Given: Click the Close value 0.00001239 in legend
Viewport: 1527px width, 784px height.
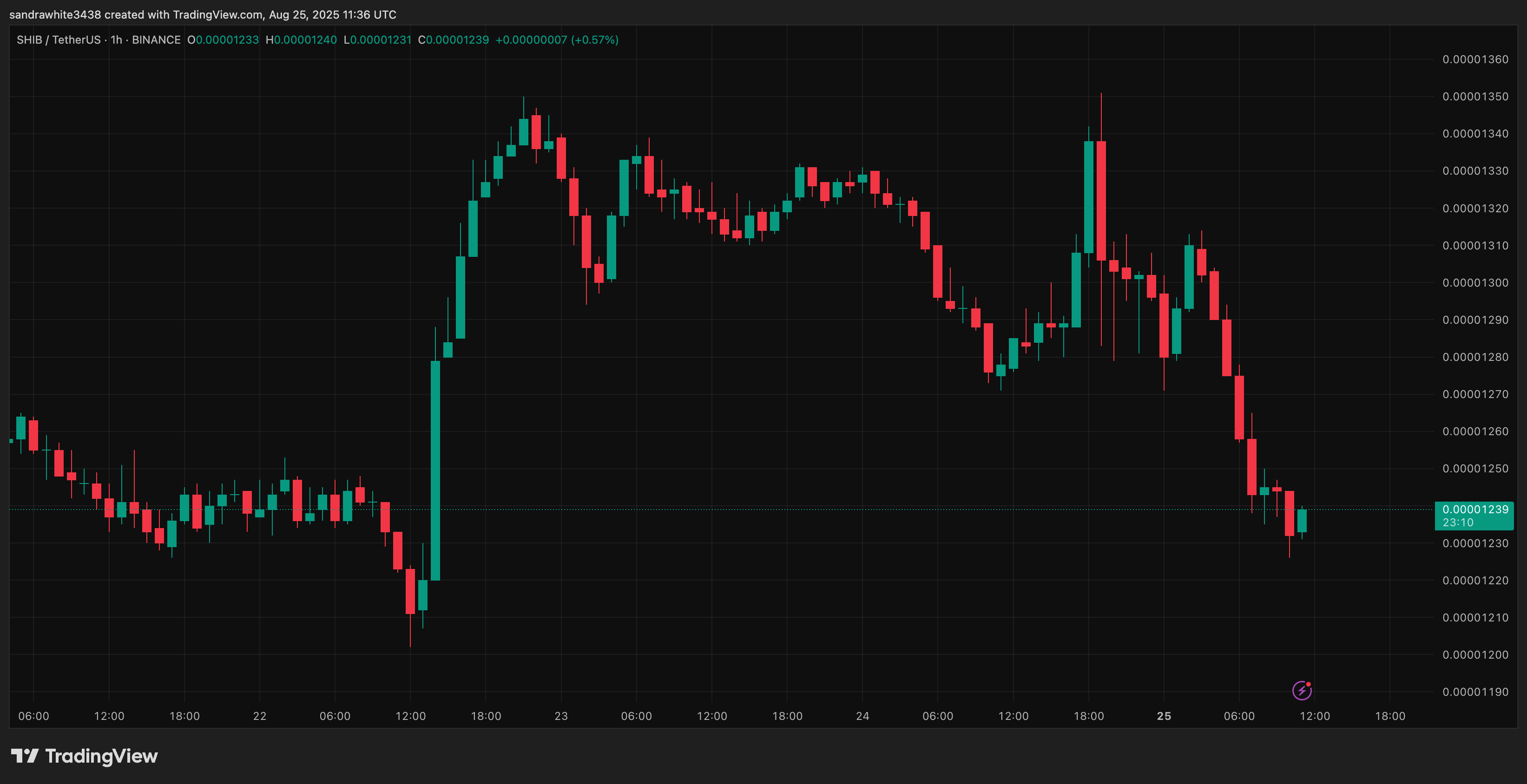Looking at the screenshot, I should [457, 39].
